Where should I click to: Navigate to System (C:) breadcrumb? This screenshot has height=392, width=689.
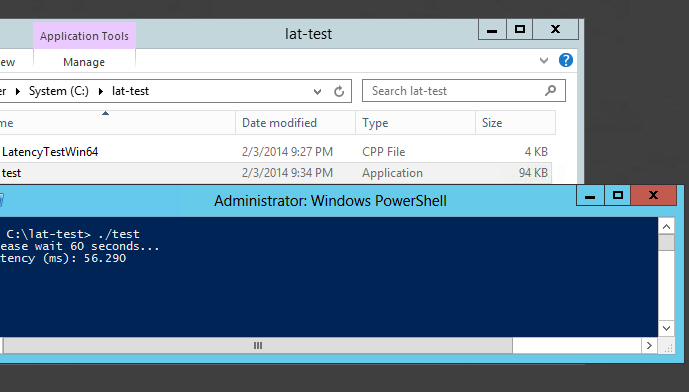(59, 91)
